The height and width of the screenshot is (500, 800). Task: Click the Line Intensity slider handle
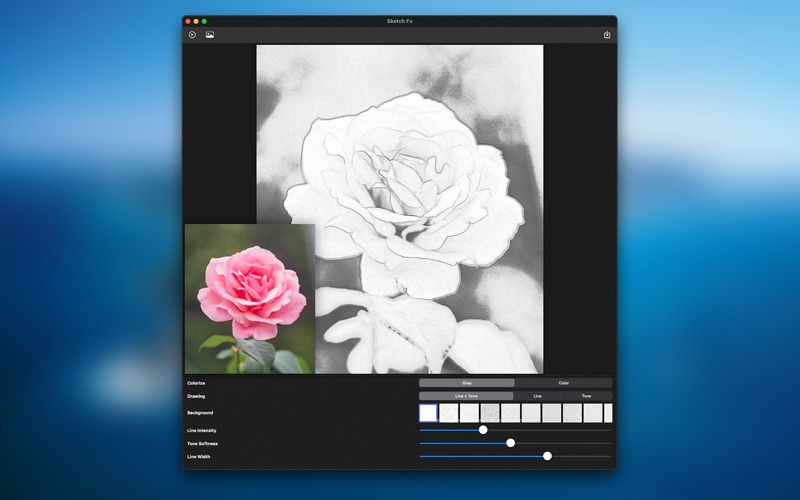pos(483,430)
